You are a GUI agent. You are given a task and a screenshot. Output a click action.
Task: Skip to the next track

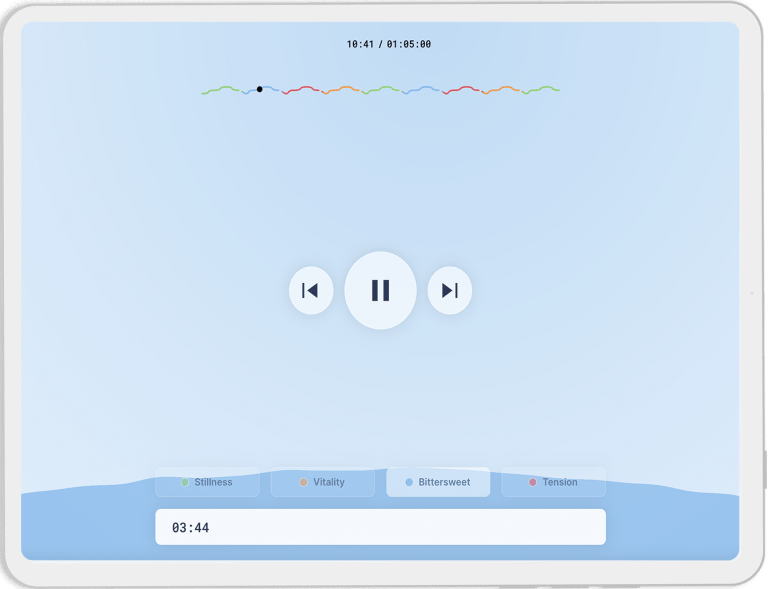click(x=449, y=290)
